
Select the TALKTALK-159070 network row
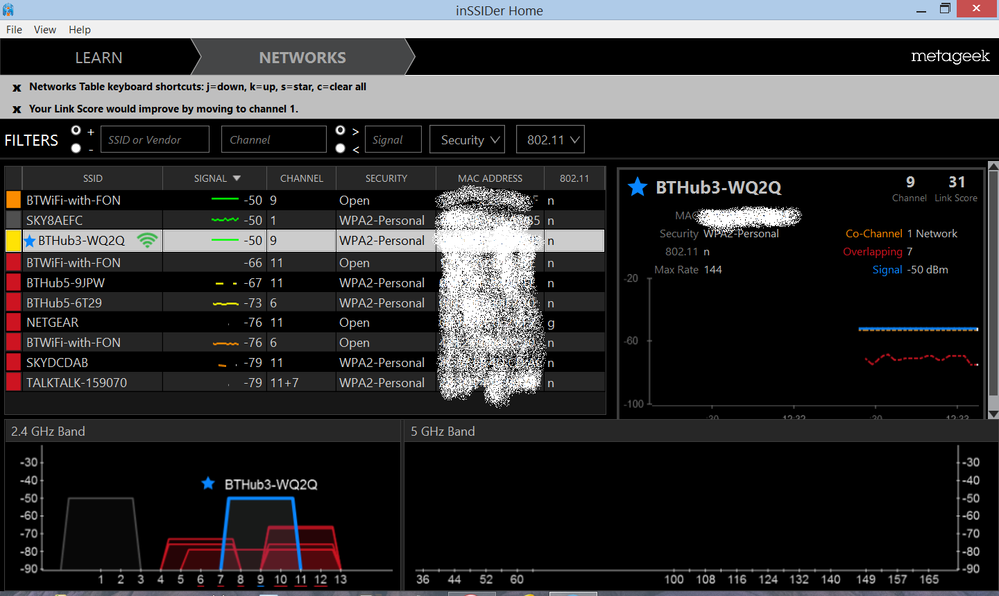(x=305, y=382)
